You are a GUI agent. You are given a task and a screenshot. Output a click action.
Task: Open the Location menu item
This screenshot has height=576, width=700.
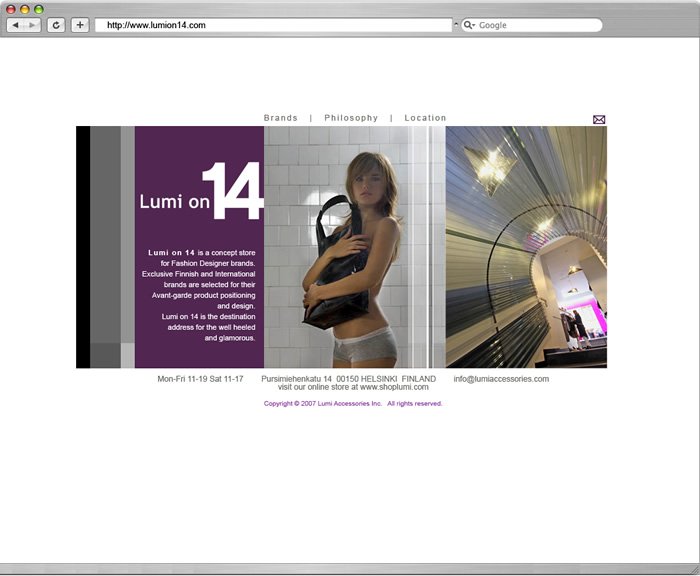click(425, 118)
